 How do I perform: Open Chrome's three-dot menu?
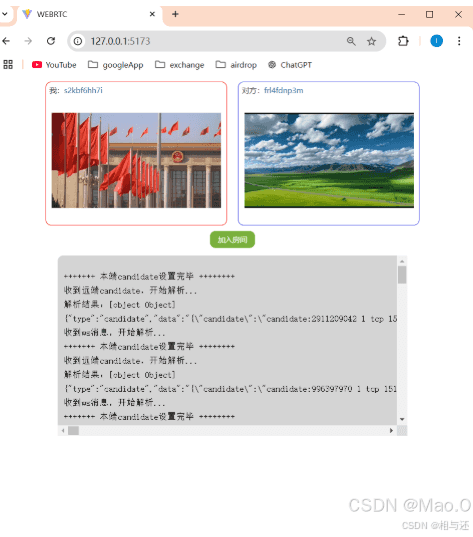coord(459,41)
